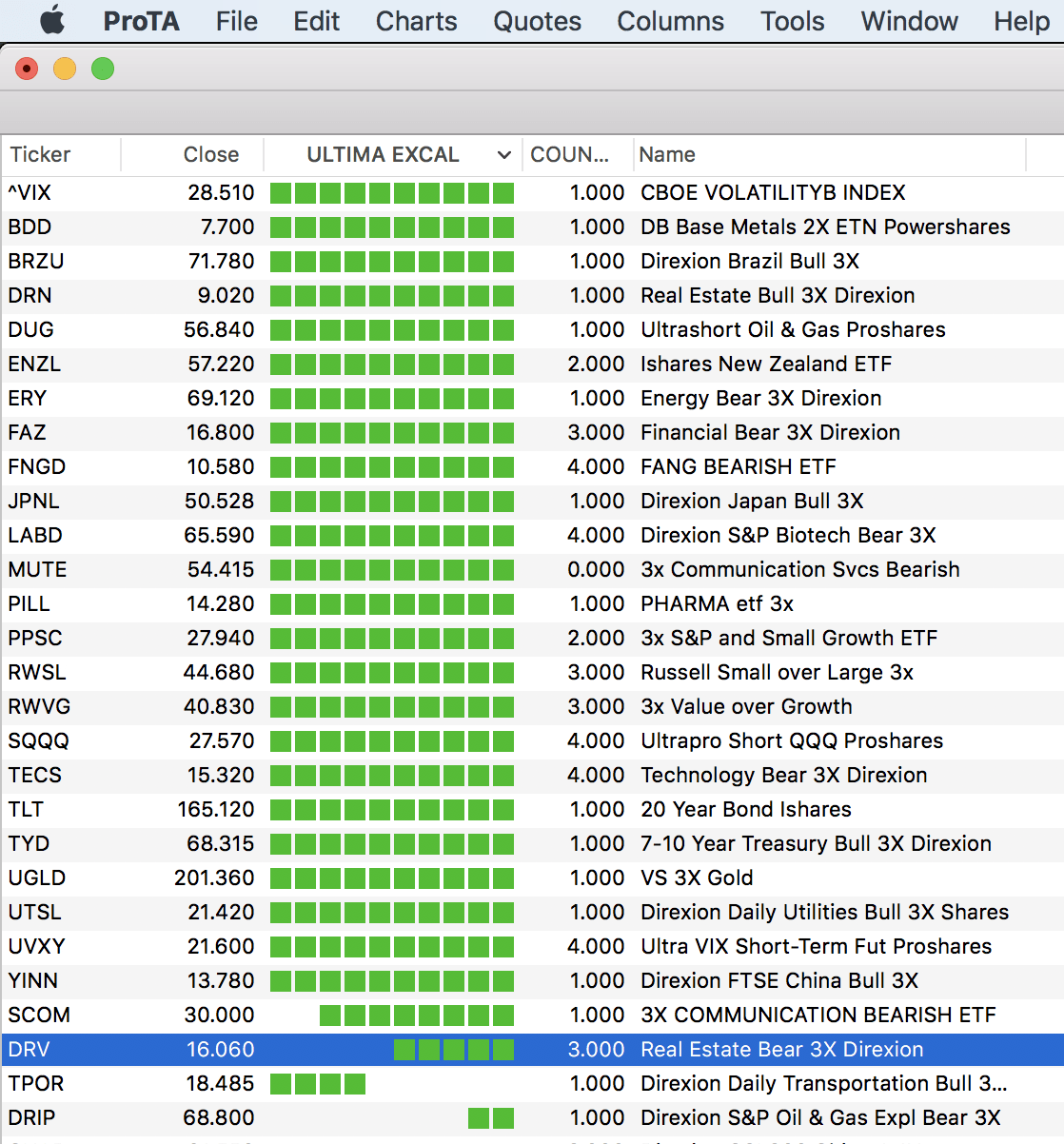Click the name Ultrapro Short QQQ Proshares
Viewport: 1064px width, 1144px height.
792,740
